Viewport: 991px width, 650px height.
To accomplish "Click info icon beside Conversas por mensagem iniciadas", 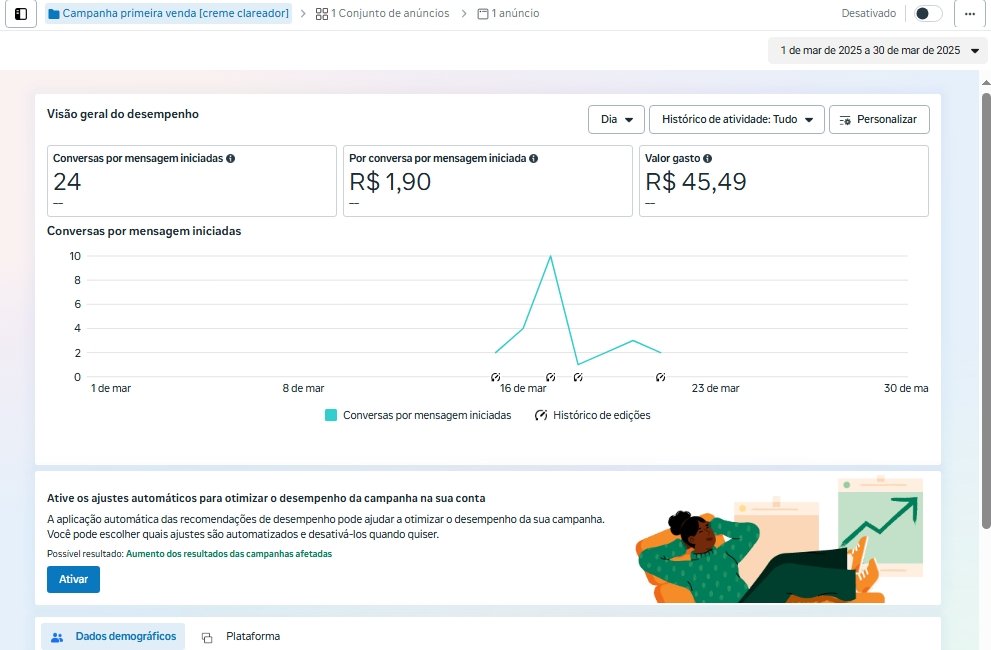I will pos(231,158).
